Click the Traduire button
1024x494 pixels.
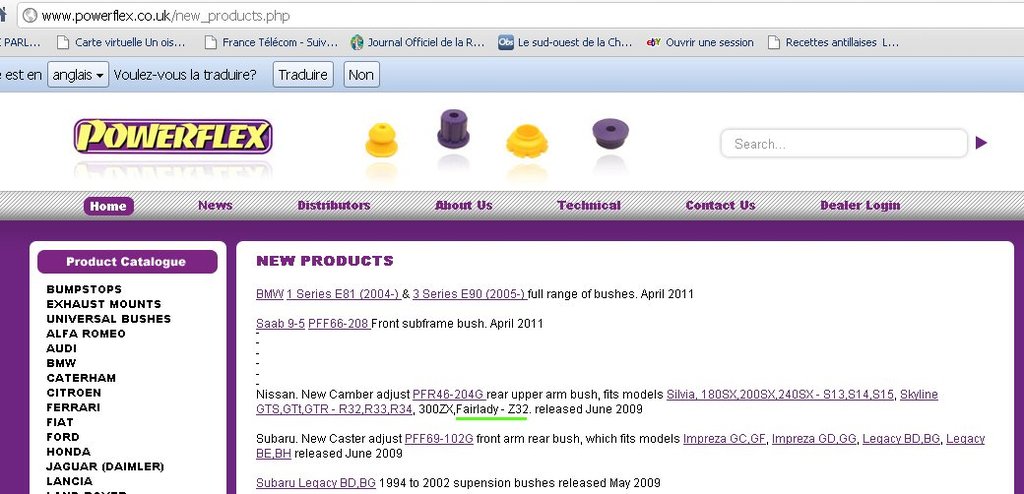(x=303, y=75)
